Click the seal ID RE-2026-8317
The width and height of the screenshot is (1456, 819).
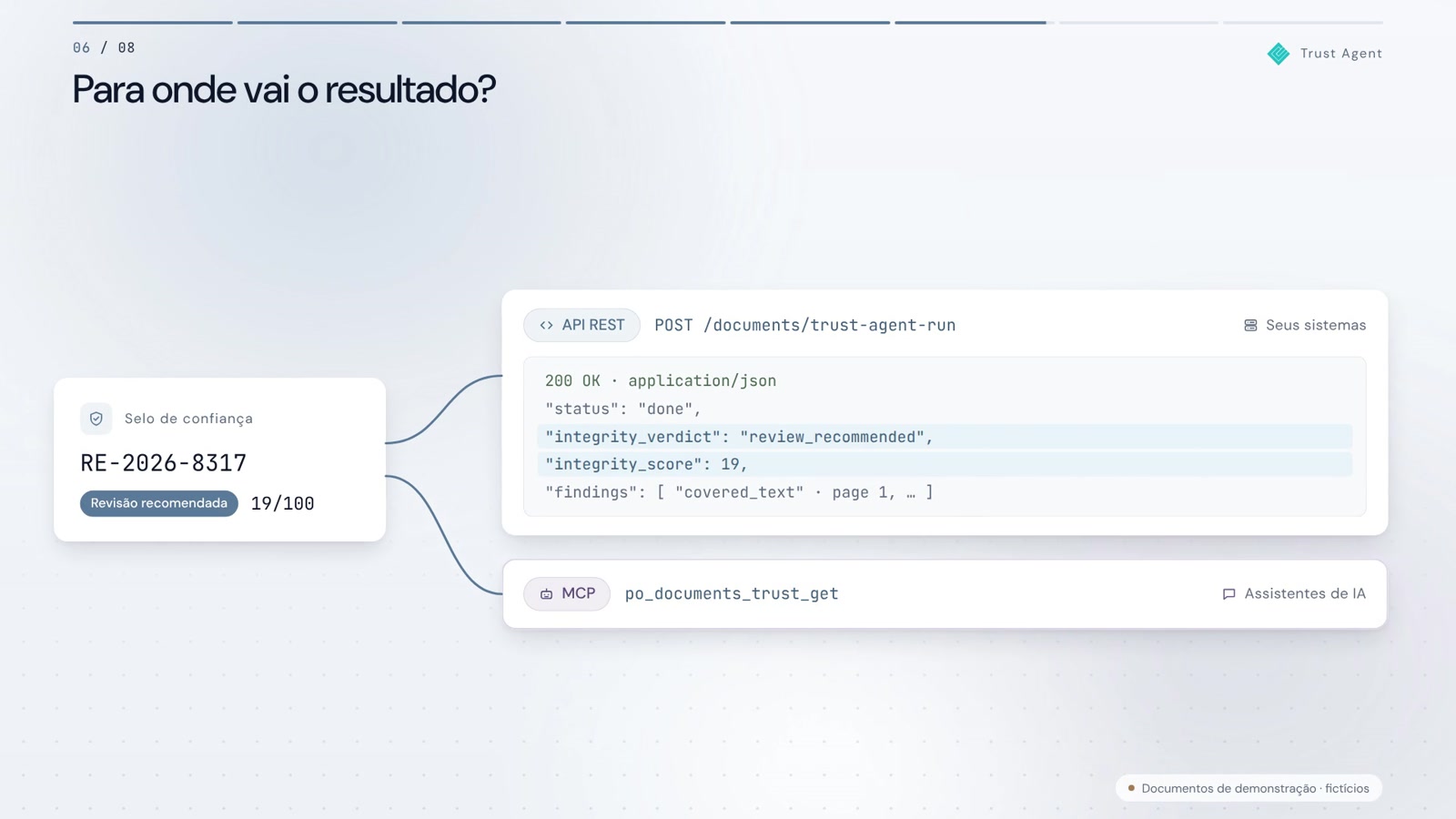tap(164, 463)
